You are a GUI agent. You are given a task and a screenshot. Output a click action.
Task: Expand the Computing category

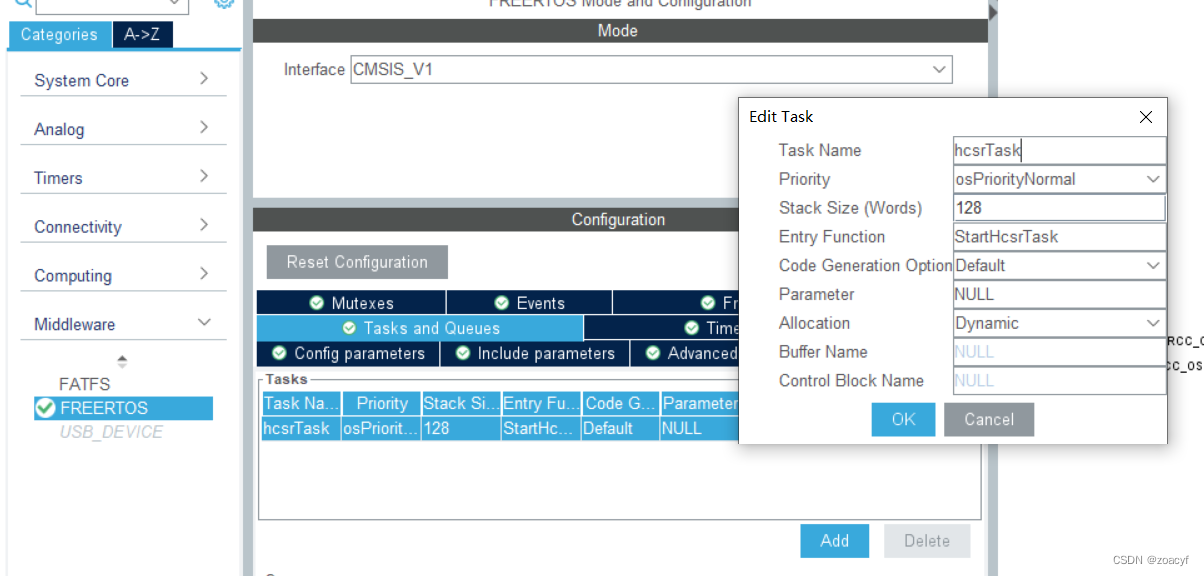pyautogui.click(x=124, y=275)
